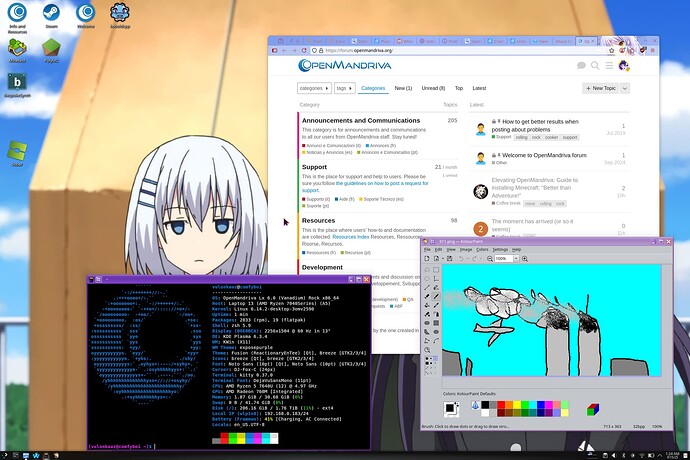Select the Eraser tool in KolourPaint
Viewport: 690px width, 460px height.
427,296
